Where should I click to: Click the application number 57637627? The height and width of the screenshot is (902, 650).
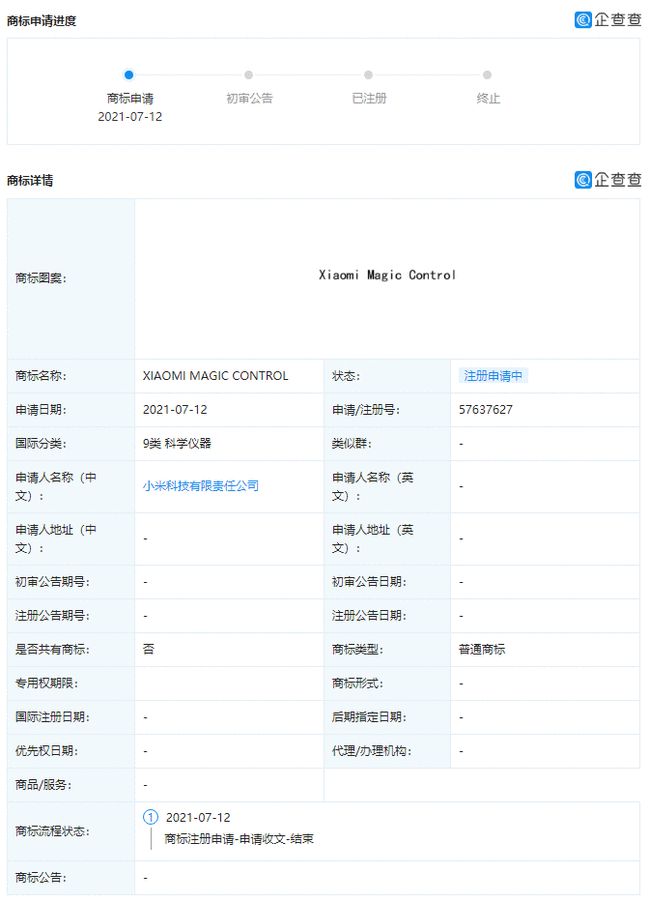[x=486, y=410]
